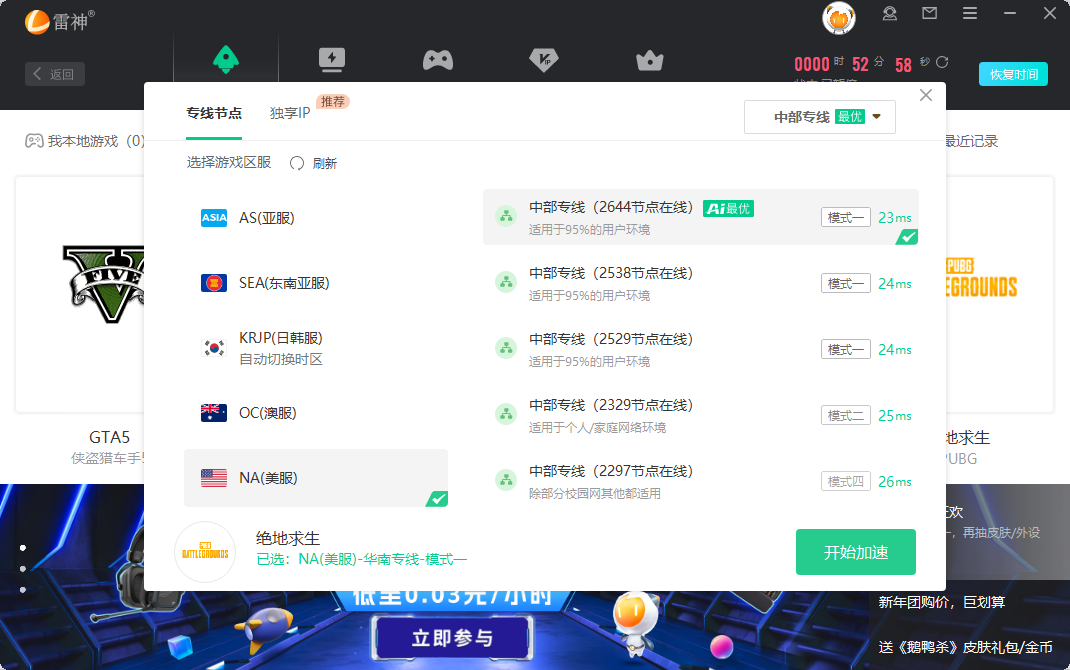Click the Korea flag icon

coord(214,348)
